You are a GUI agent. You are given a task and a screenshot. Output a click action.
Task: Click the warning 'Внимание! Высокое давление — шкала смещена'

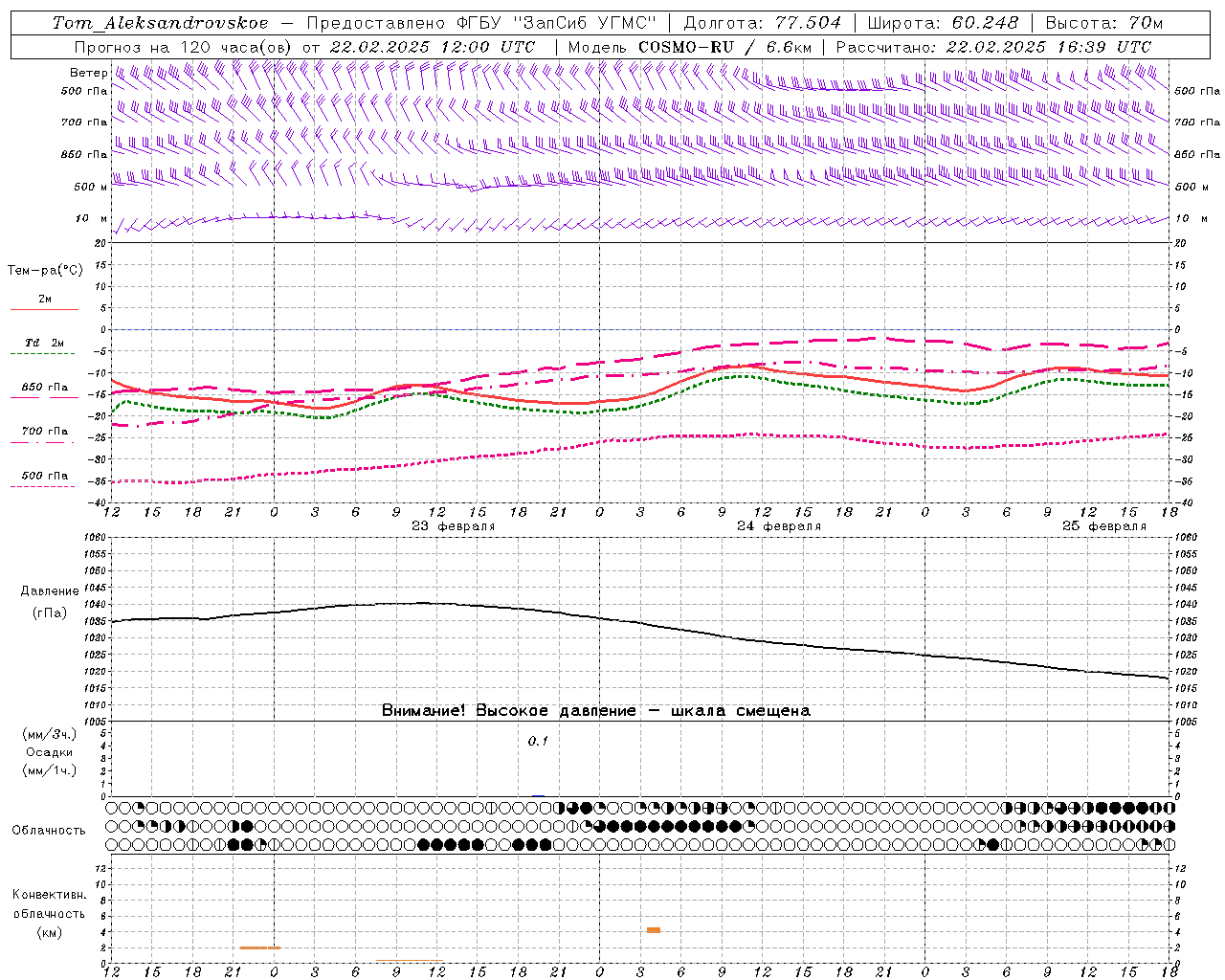596,711
